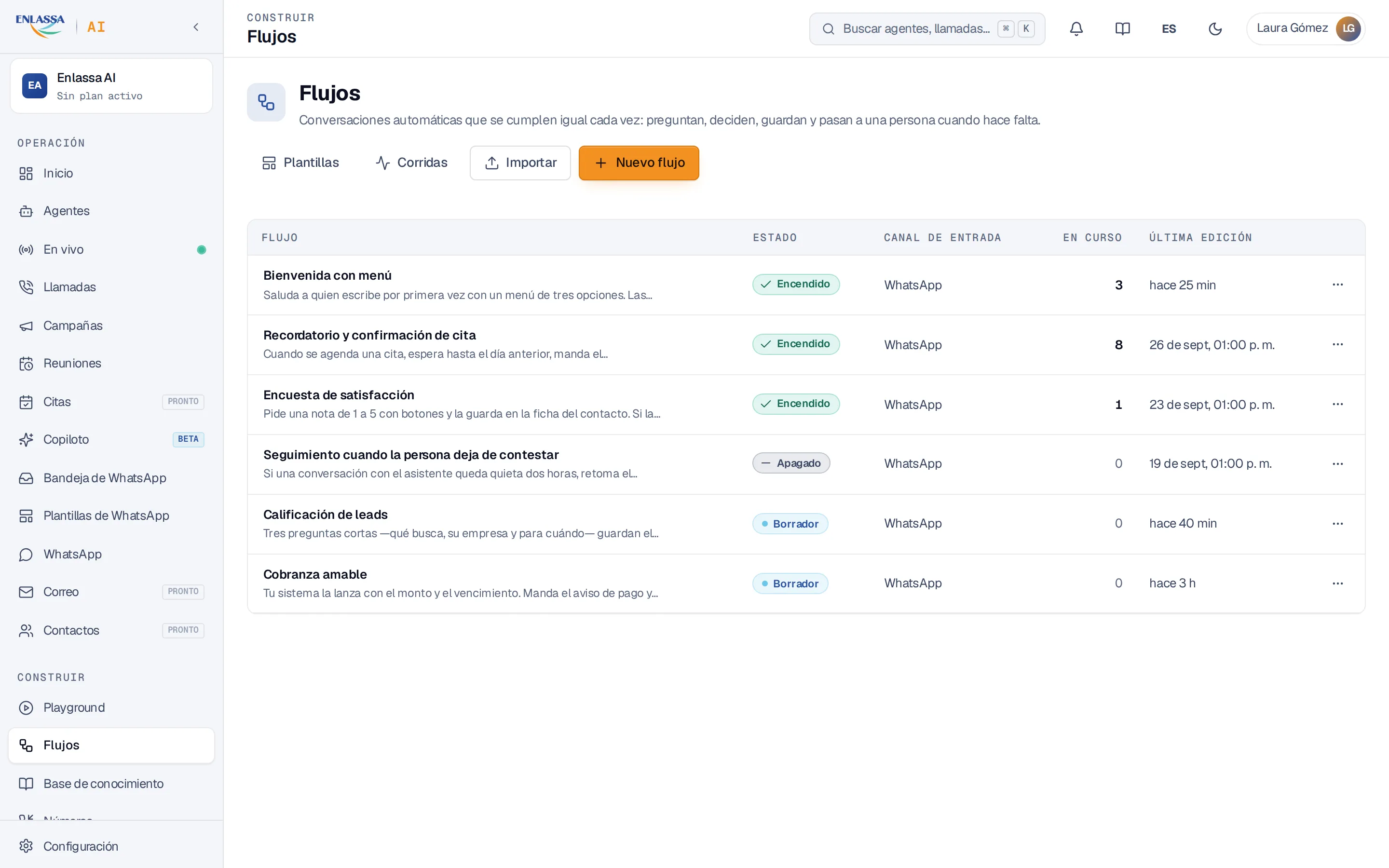Click the CANAL DE ENTRADA column header
Viewport: 1389px width, 868px height.
point(942,238)
